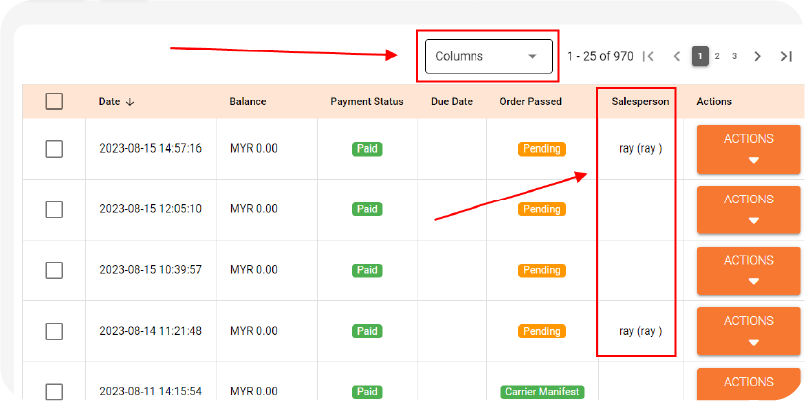
Task: Click Pending badge in 2023-08-15 14:57:16 row
Action: [x=542, y=149]
